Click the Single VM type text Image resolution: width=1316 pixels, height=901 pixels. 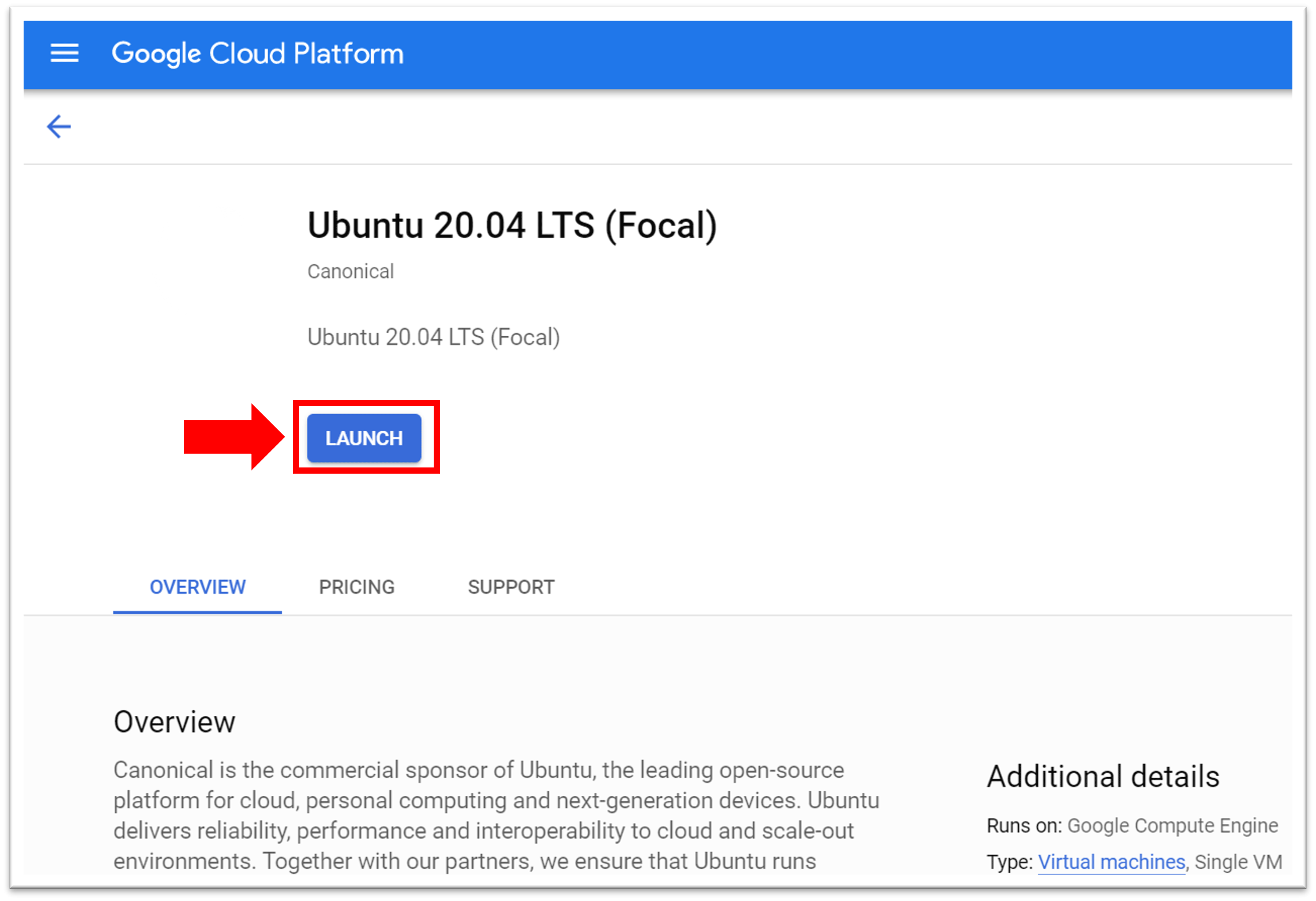tap(1238, 861)
